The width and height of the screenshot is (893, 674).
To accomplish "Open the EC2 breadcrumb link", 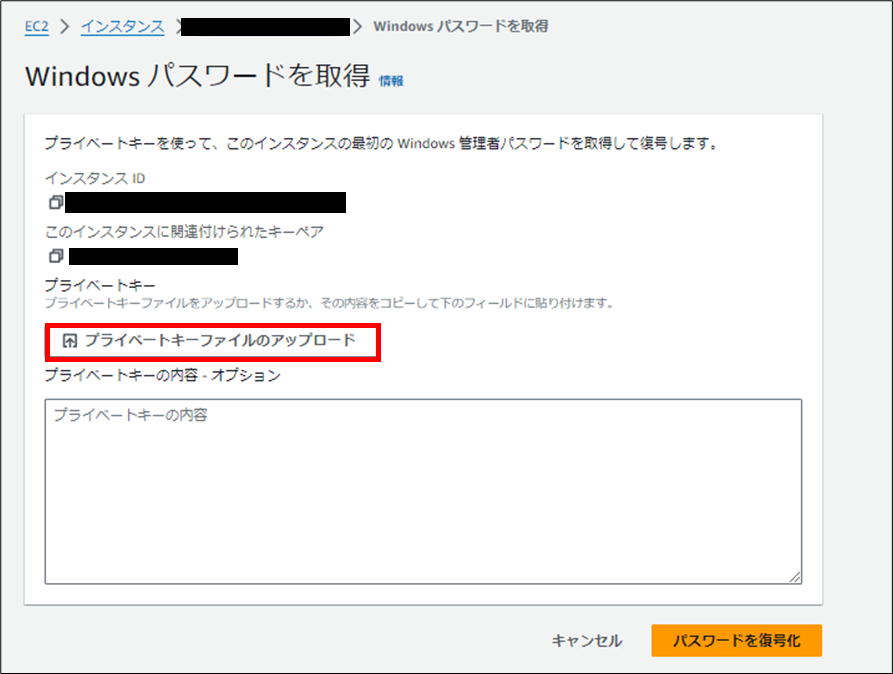I will click(x=36, y=26).
